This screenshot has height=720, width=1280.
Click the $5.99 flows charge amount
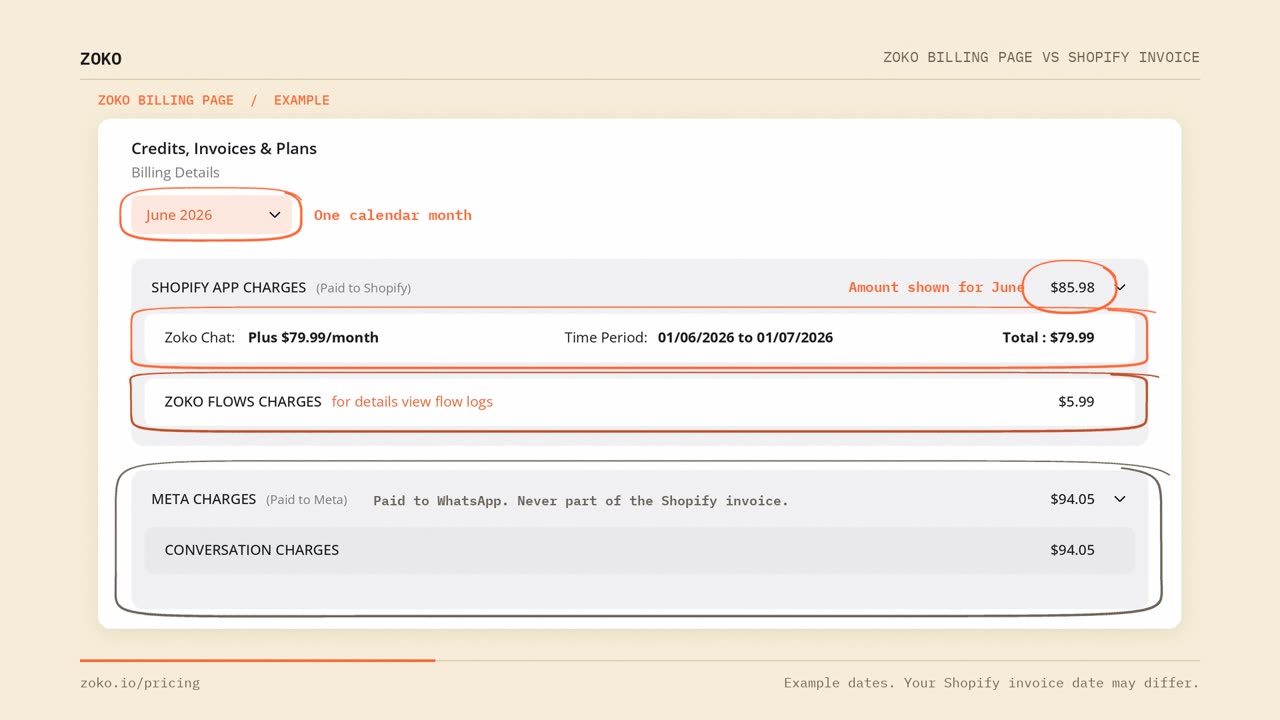[x=1076, y=402]
